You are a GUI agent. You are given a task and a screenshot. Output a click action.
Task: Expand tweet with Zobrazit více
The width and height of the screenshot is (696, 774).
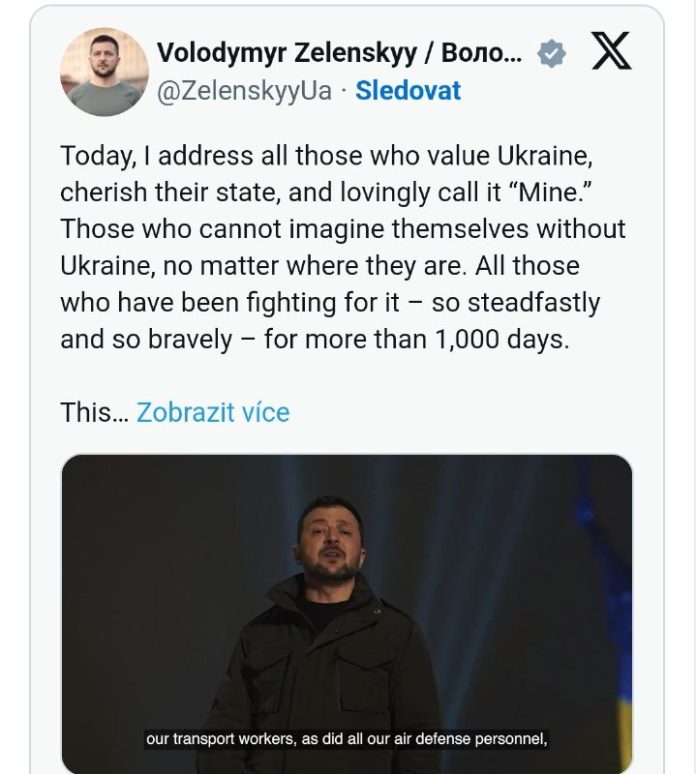pyautogui.click(x=213, y=412)
